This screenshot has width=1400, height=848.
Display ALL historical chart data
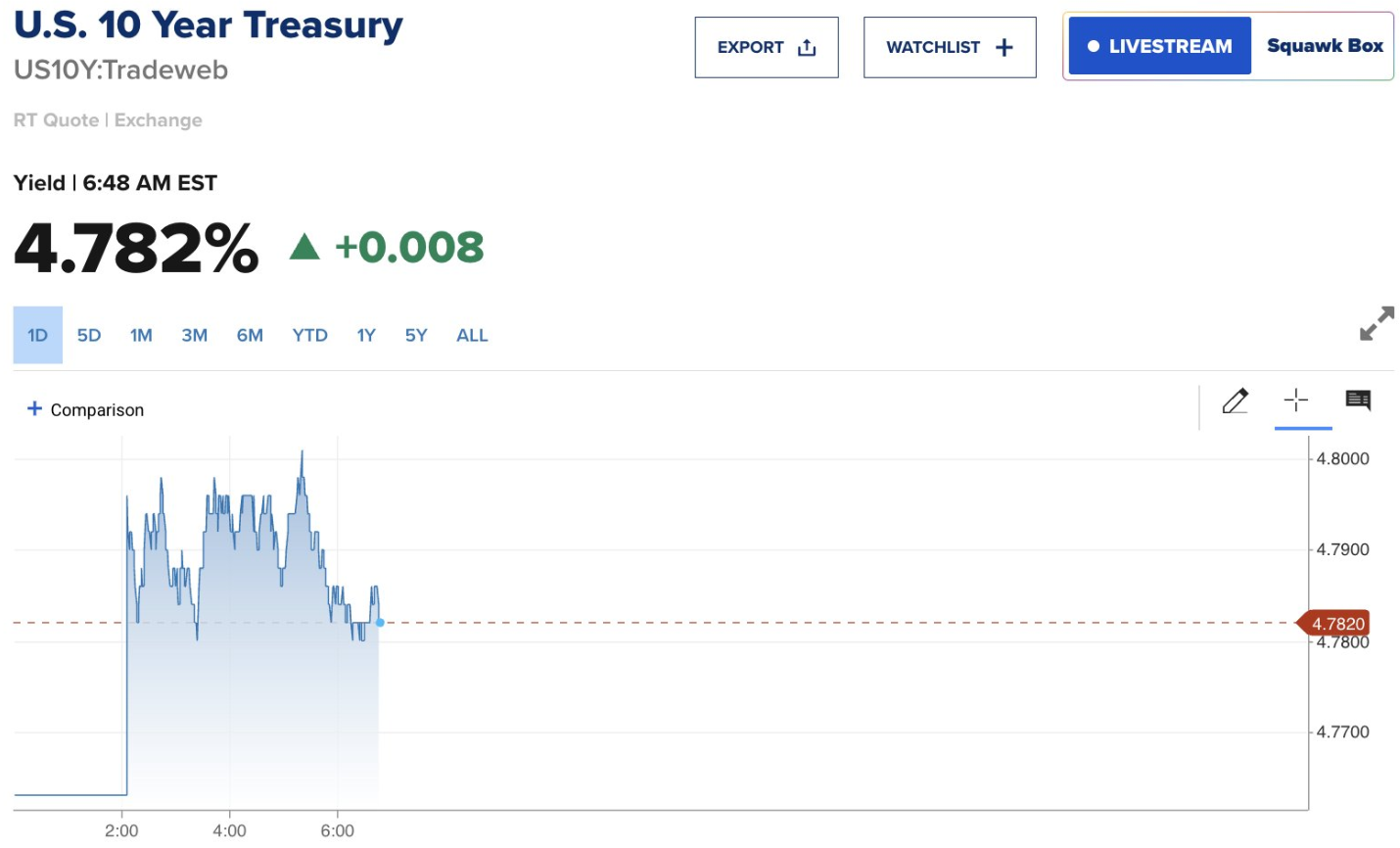472,335
